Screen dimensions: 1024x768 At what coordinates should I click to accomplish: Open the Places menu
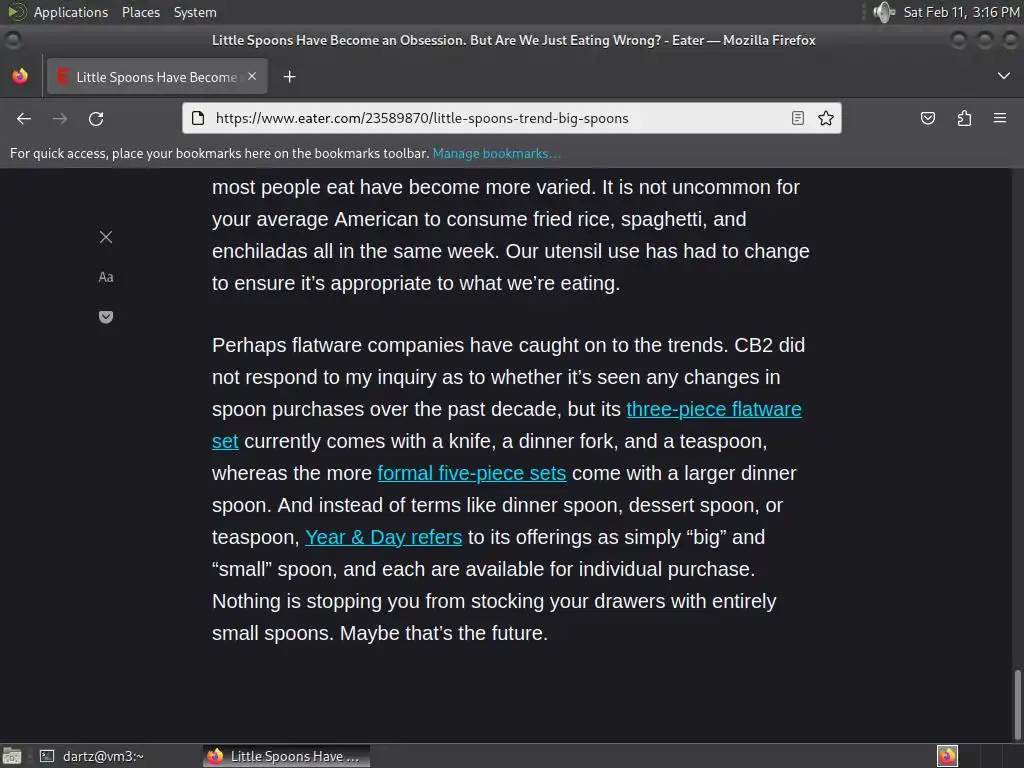141,12
